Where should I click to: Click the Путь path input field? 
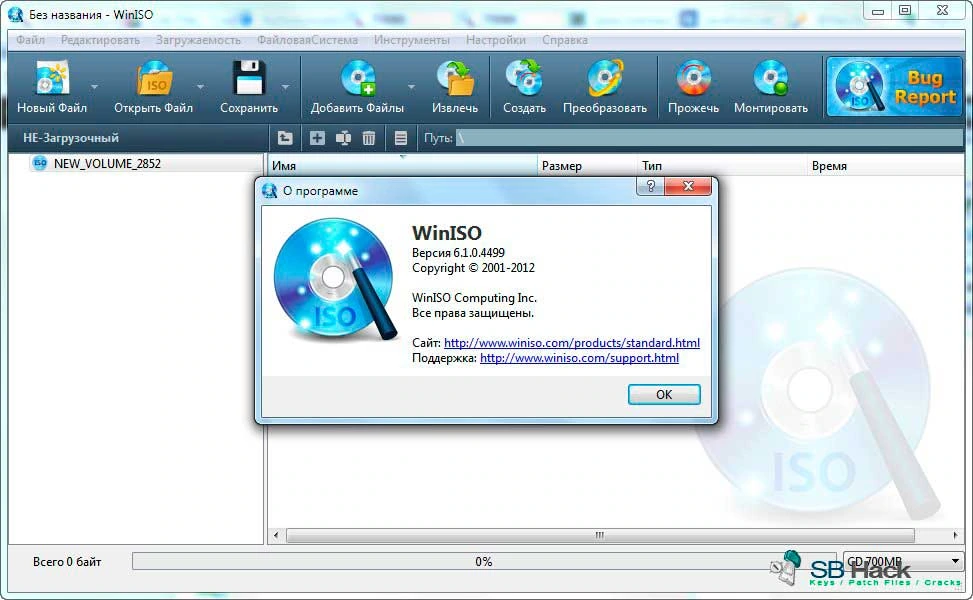coord(709,138)
